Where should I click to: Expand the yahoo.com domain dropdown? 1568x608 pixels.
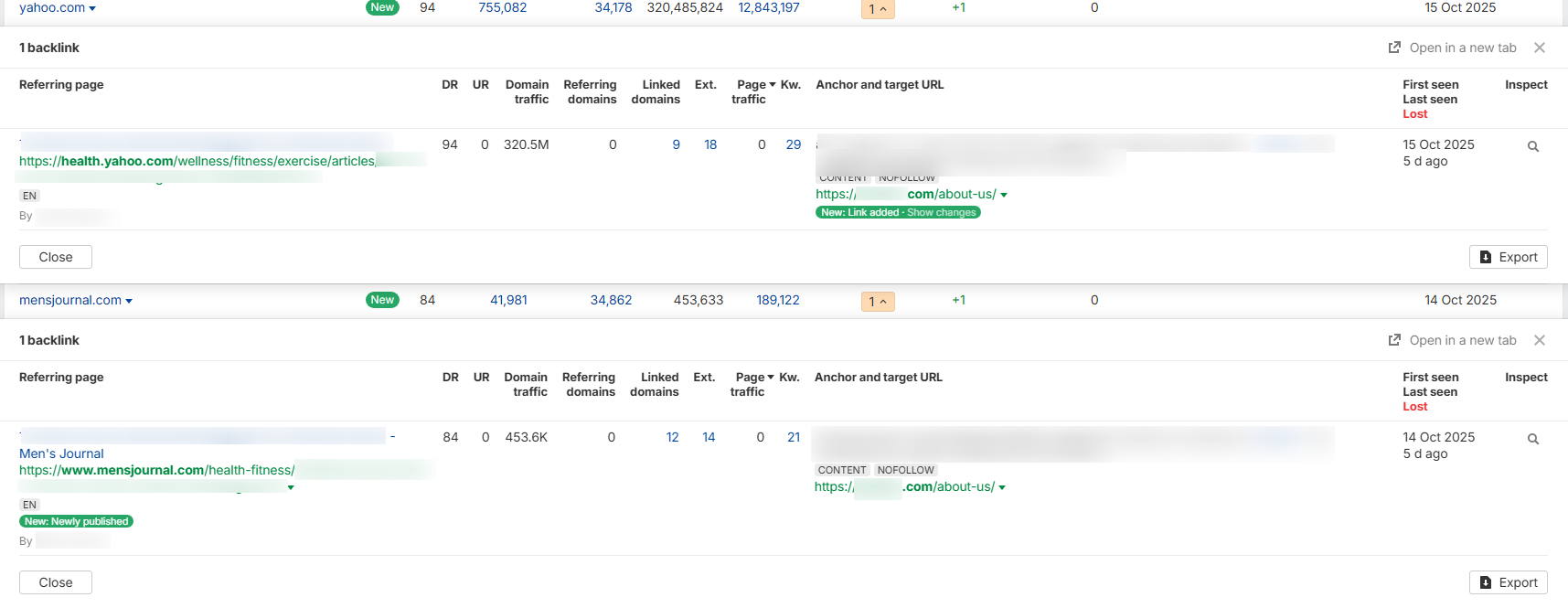(92, 8)
